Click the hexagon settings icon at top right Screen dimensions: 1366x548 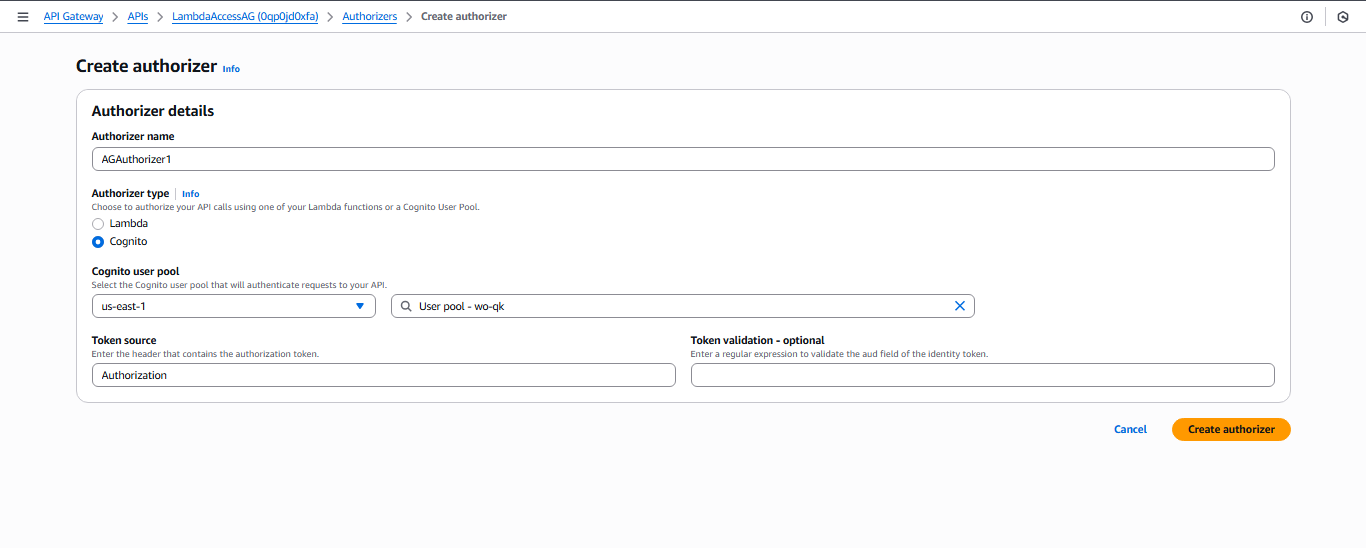(1343, 17)
